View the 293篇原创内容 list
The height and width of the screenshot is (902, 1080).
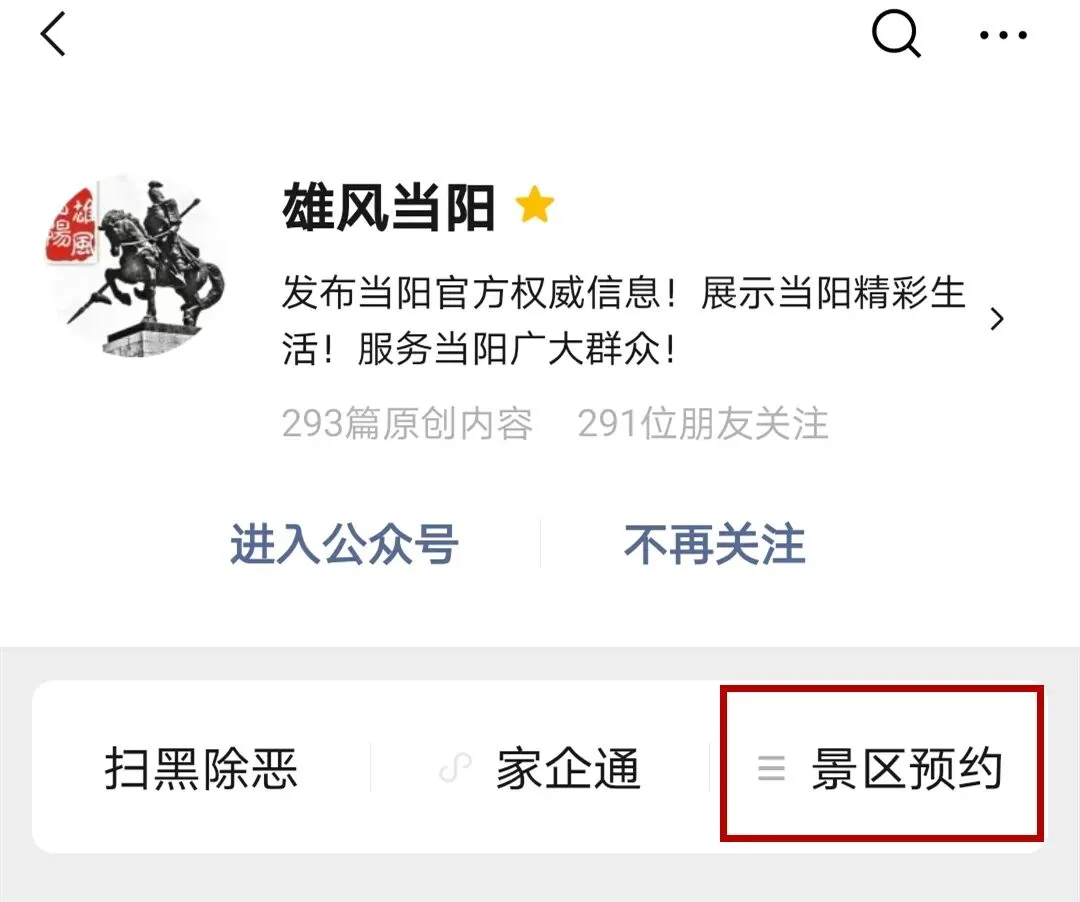[407, 423]
